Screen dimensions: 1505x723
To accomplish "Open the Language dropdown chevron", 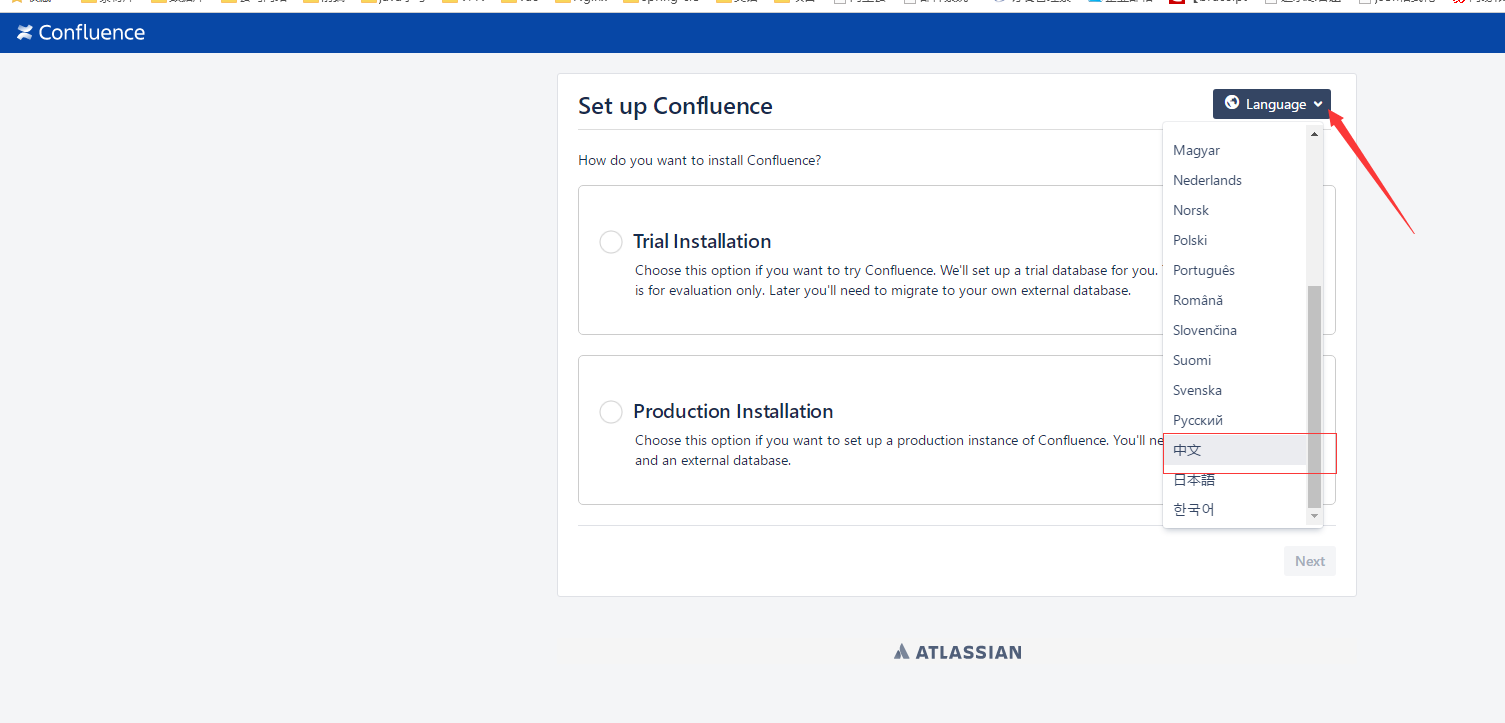I will [x=1318, y=104].
